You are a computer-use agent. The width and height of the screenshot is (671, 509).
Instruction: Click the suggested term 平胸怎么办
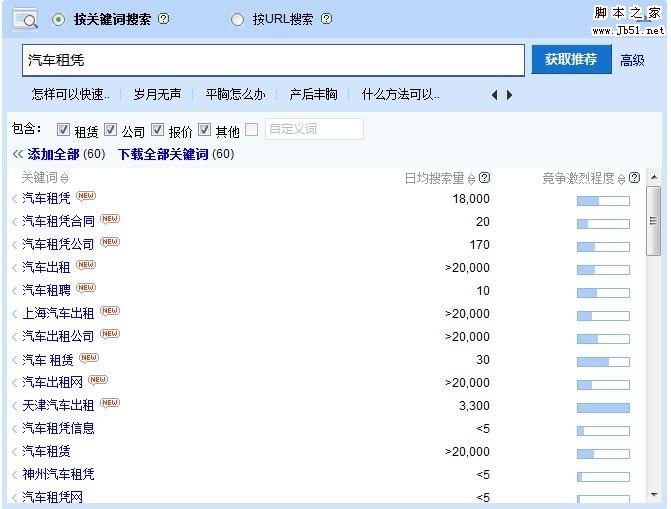[235, 95]
